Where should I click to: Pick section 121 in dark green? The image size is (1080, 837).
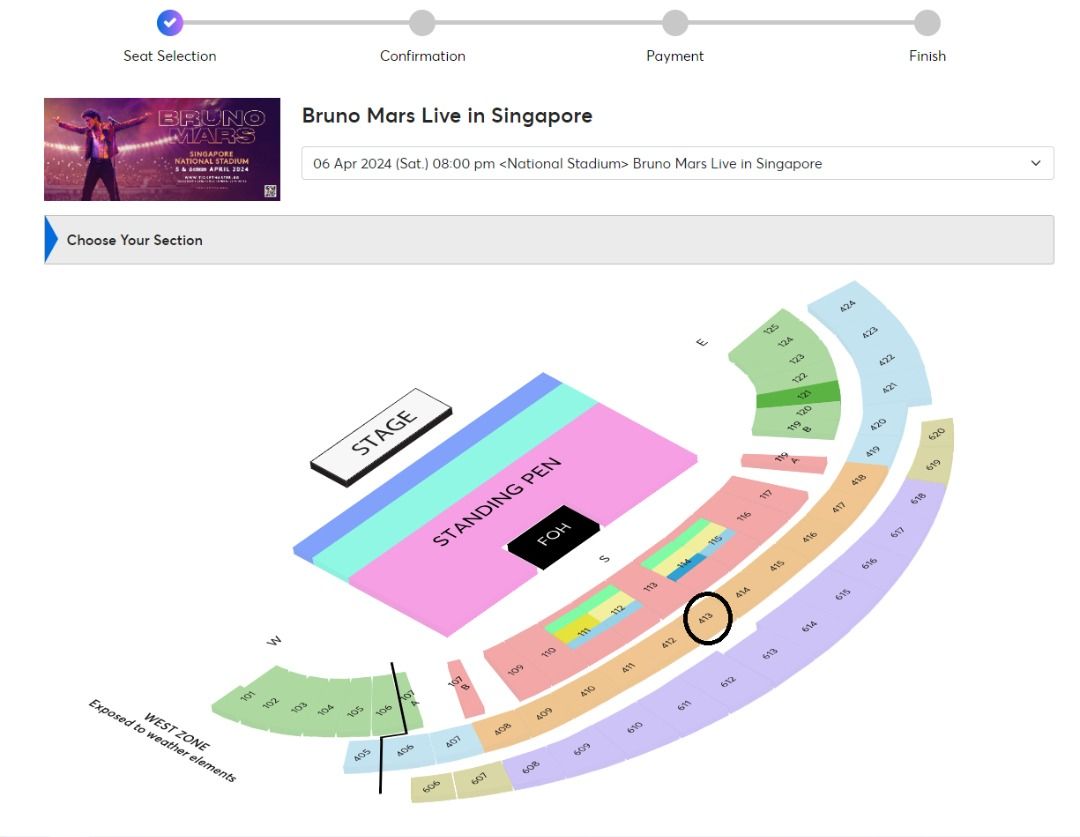click(797, 396)
